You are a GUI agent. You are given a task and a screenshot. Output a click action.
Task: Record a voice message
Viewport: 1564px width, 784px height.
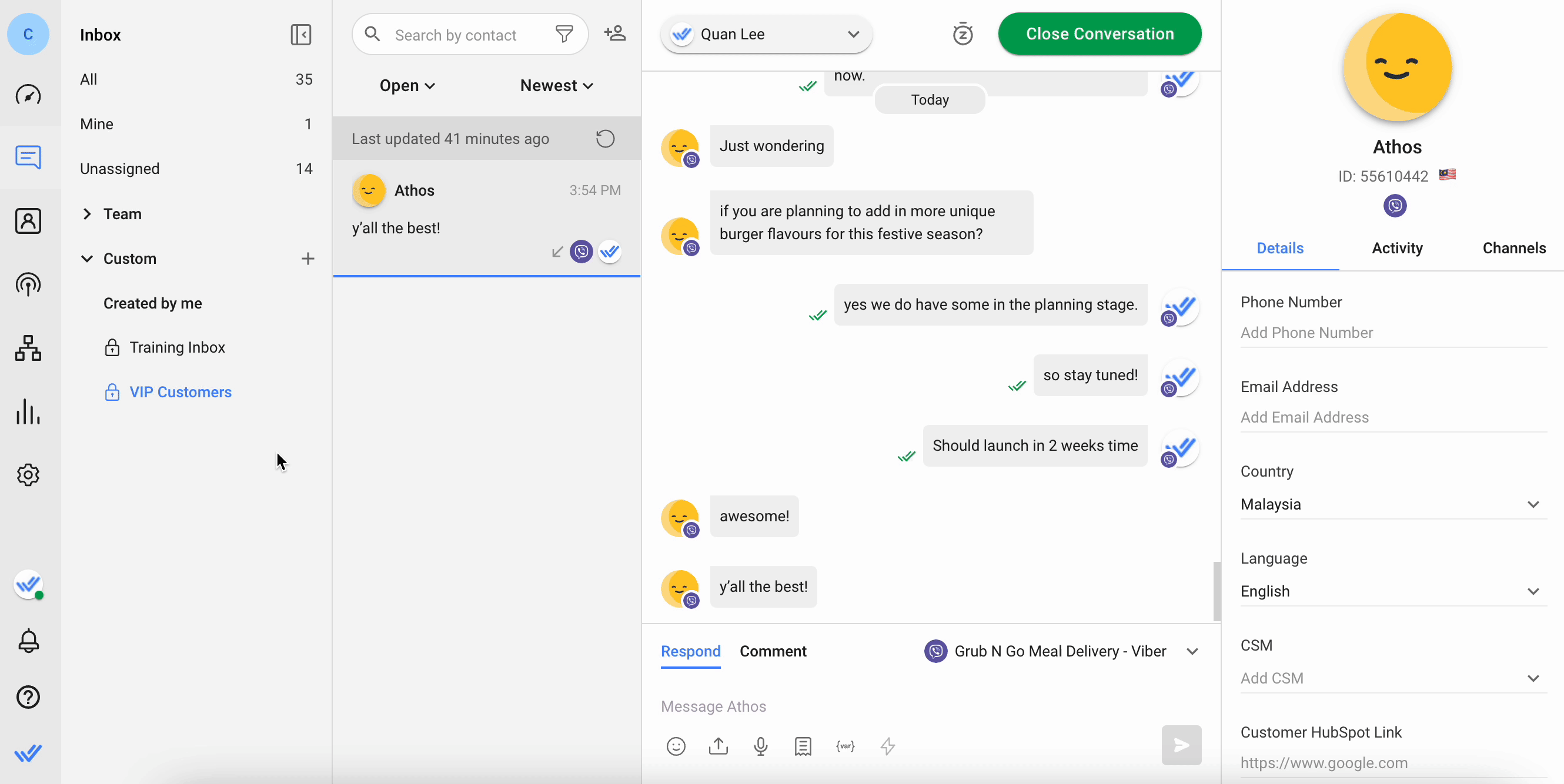761,746
